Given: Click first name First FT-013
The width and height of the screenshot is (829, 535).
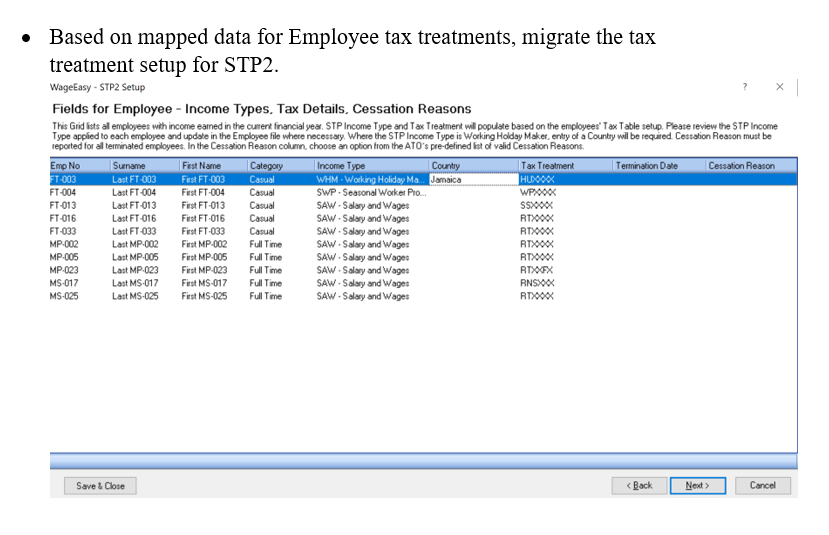Looking at the screenshot, I should pyautogui.click(x=203, y=206).
